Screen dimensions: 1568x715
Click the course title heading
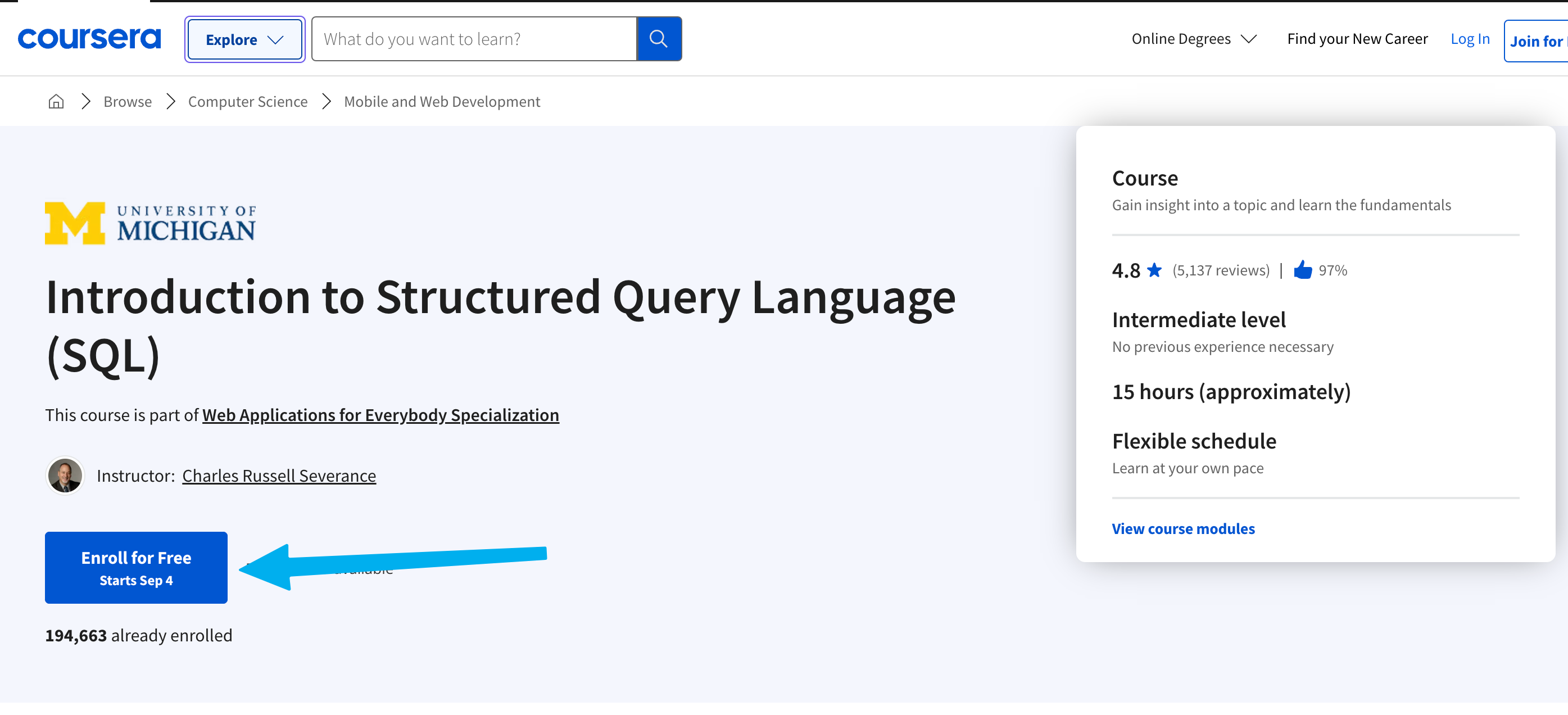tap(500, 327)
